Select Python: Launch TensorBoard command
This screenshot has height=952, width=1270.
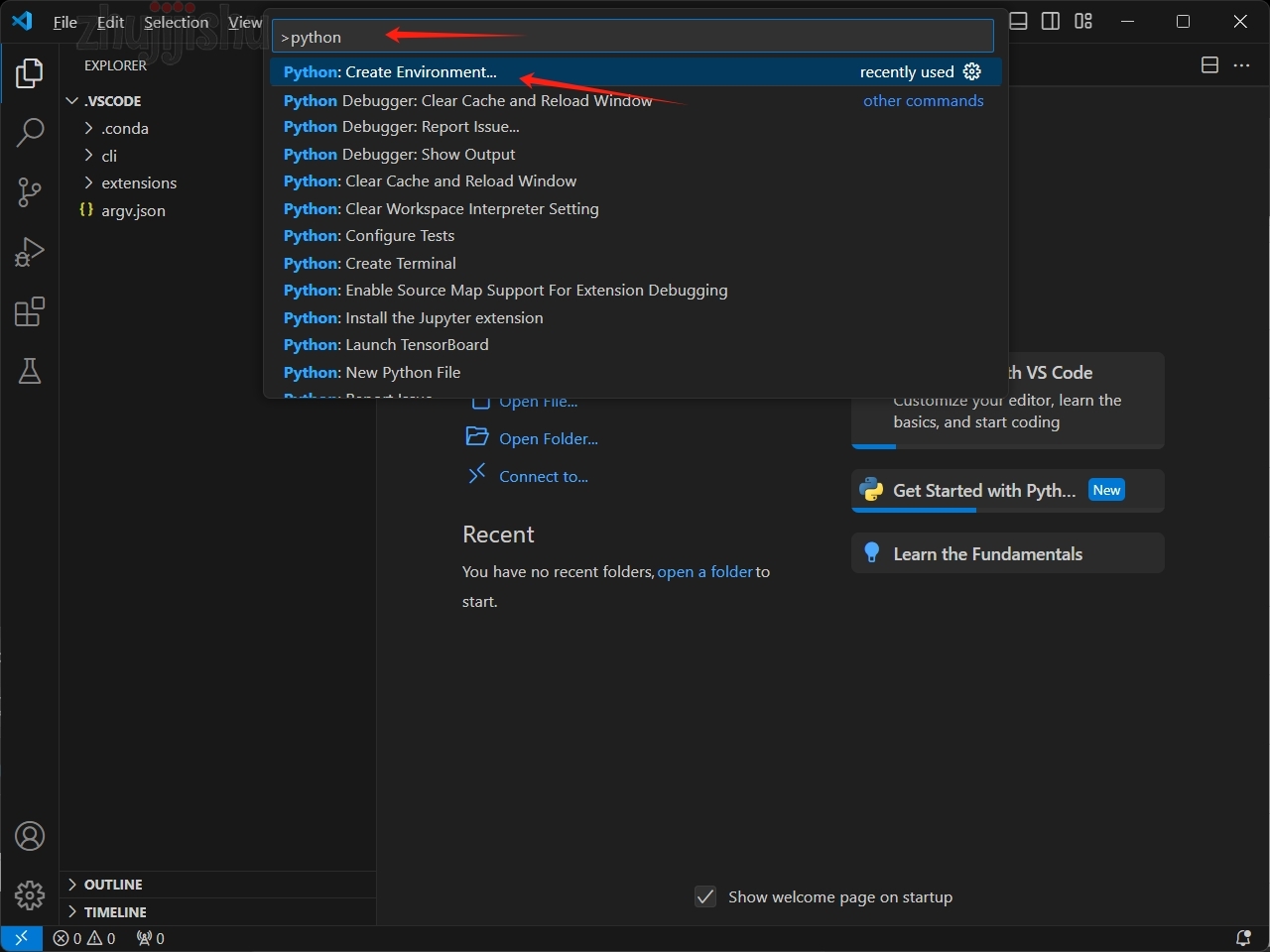635,344
